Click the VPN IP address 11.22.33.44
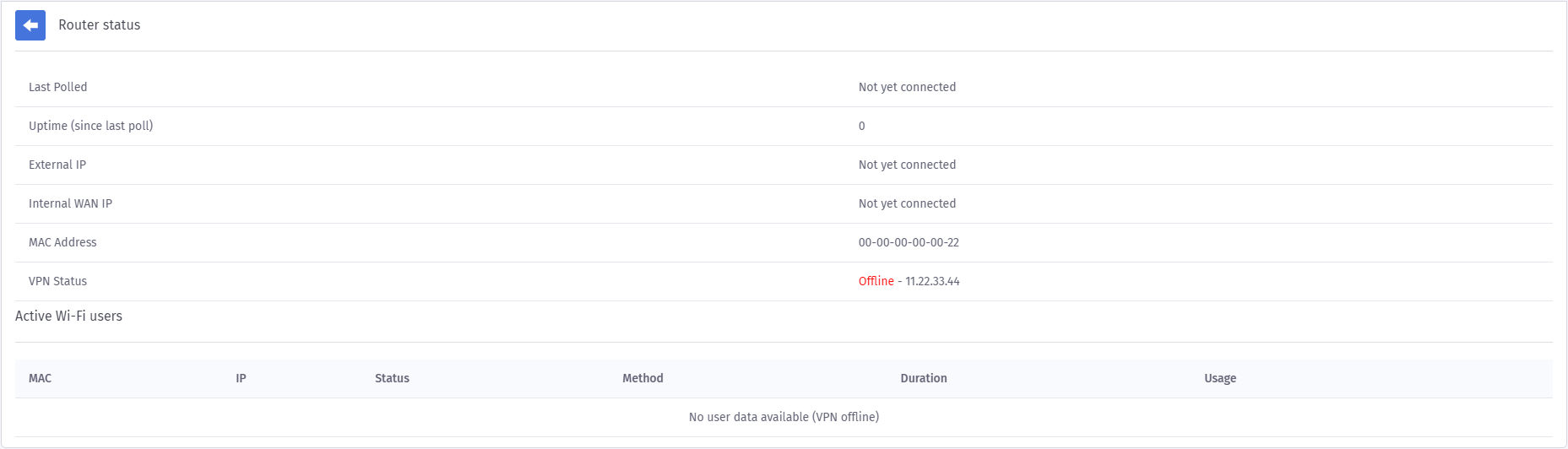The width and height of the screenshot is (1568, 449). [x=932, y=281]
